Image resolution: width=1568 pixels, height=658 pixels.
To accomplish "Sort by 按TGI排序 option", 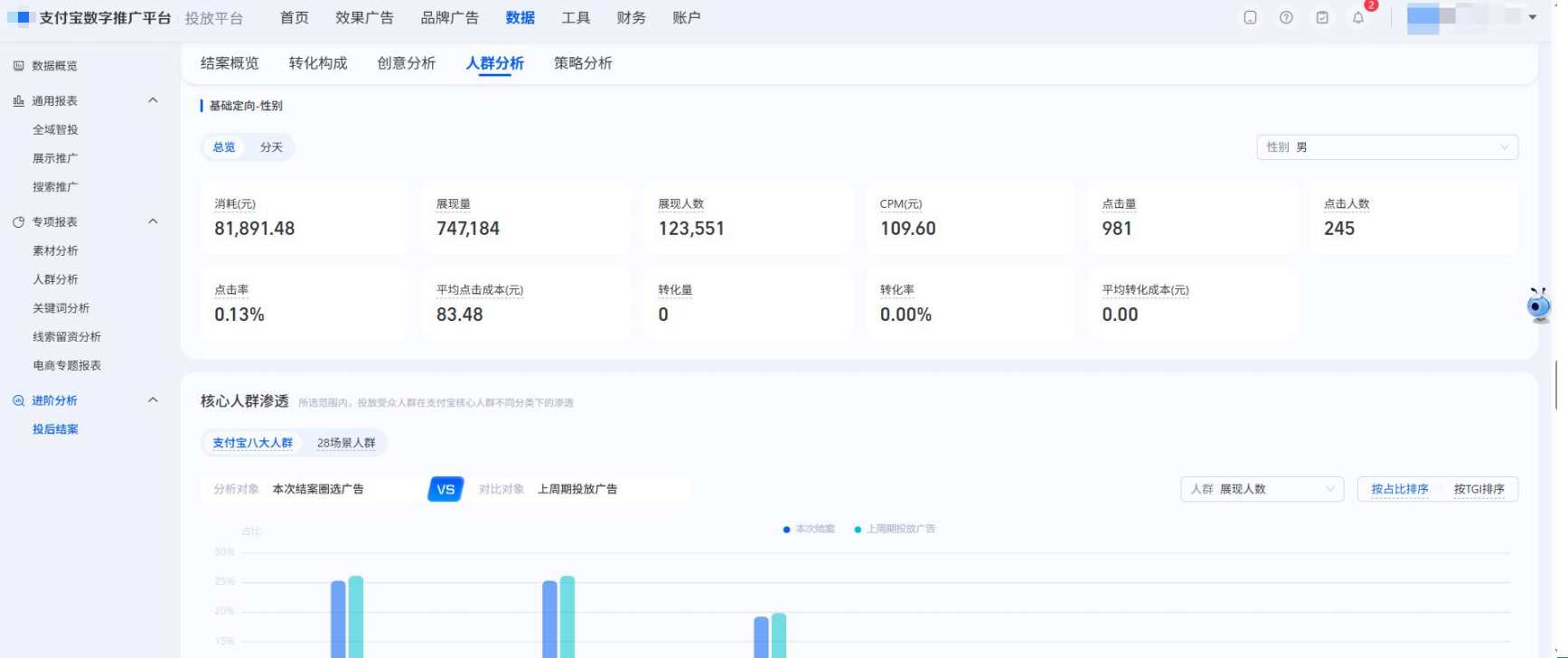I will point(1479,489).
